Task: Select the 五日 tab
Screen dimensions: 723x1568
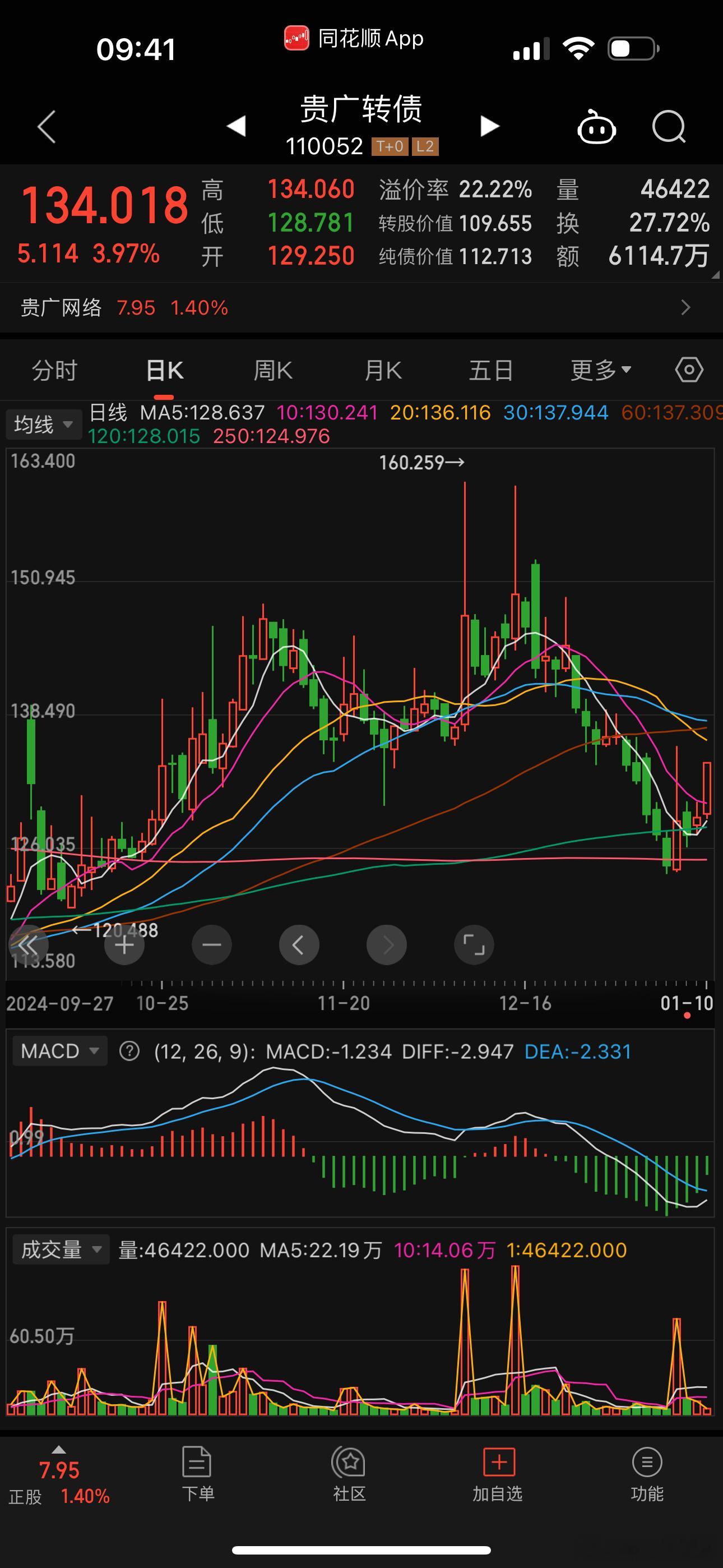Action: click(x=491, y=370)
